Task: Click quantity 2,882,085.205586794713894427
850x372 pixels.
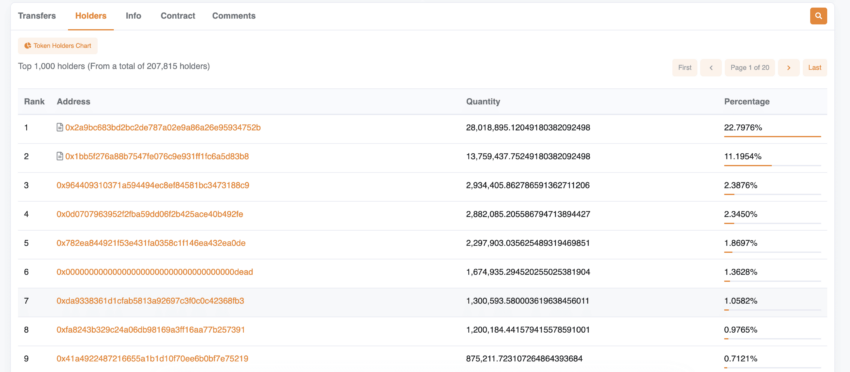Action: tap(528, 214)
